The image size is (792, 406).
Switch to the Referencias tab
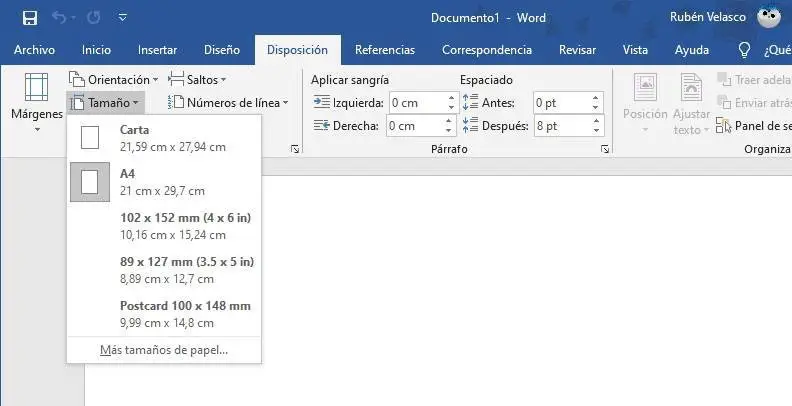pos(385,50)
